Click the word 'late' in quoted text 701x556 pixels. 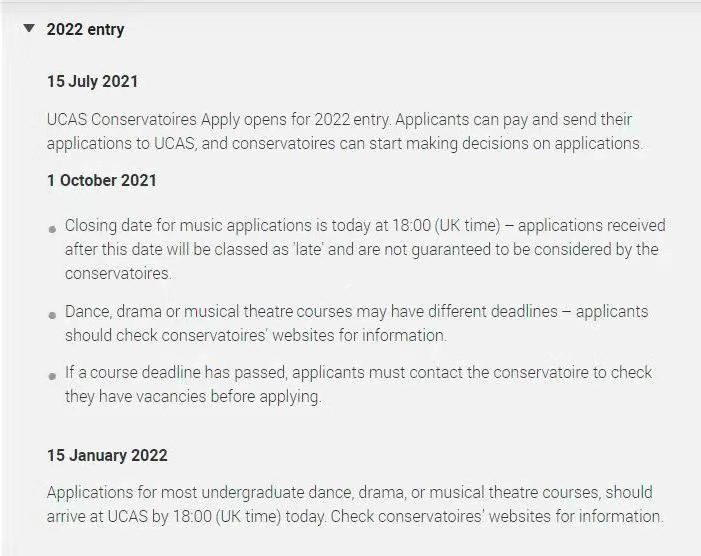coord(308,249)
